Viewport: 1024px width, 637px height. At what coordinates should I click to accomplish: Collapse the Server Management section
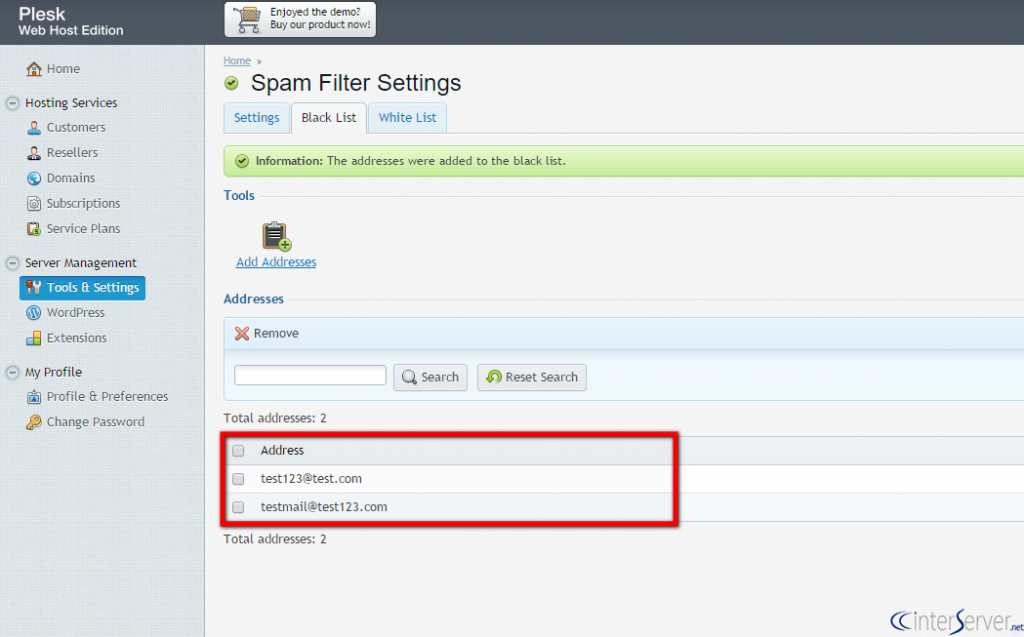coord(11,262)
